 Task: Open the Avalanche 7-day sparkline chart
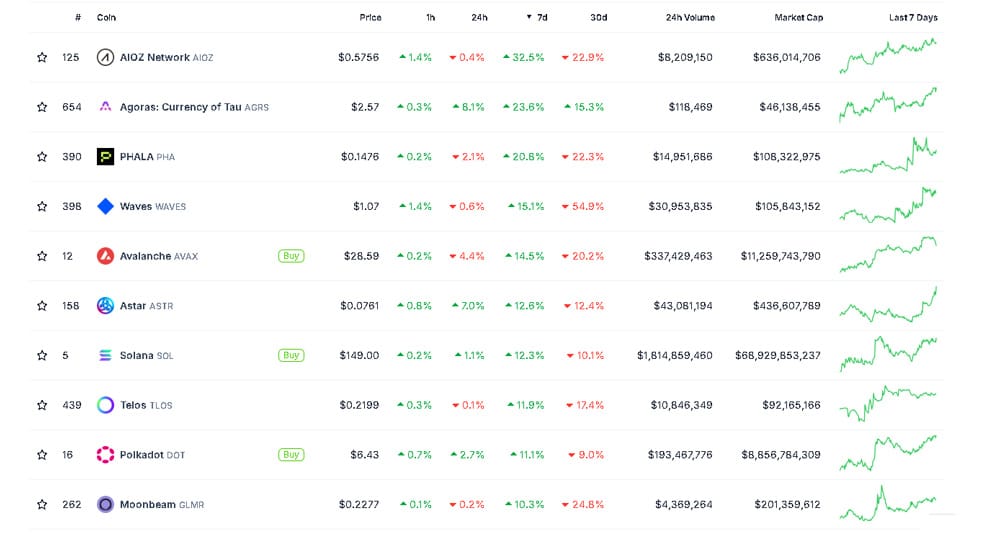[888, 254]
